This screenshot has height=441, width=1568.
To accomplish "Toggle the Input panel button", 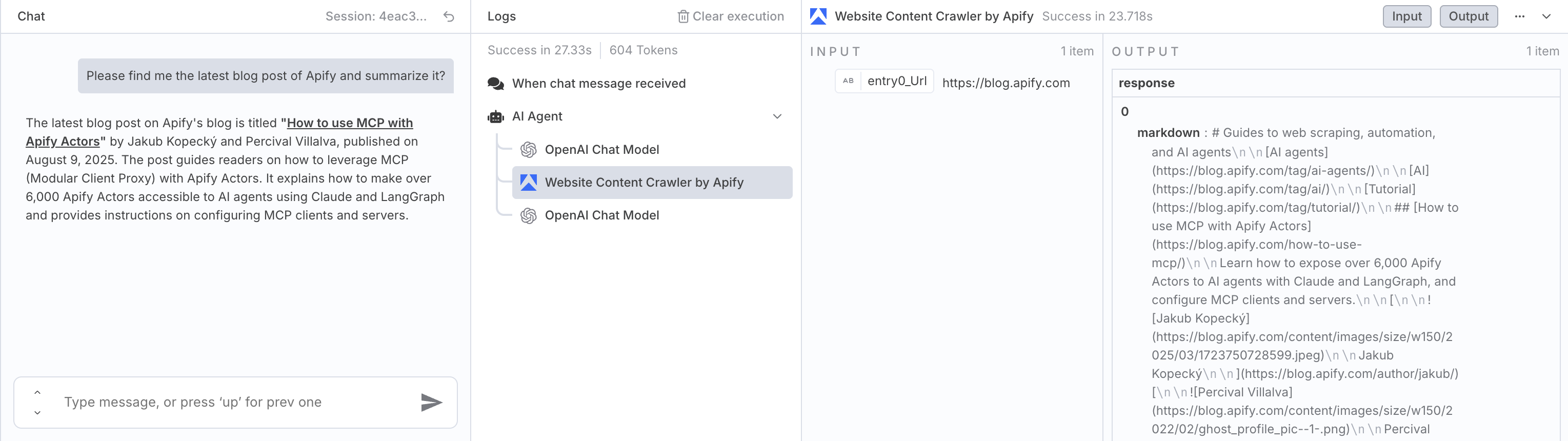I will (x=1406, y=16).
